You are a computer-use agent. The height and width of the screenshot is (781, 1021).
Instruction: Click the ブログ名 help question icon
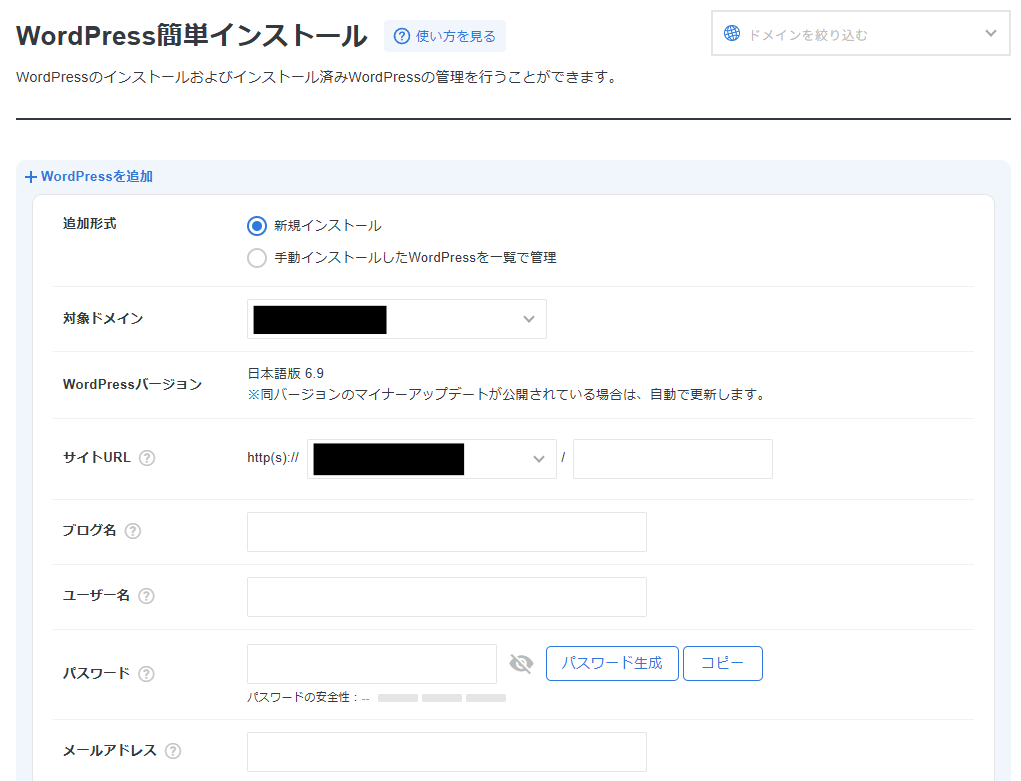tap(132, 532)
